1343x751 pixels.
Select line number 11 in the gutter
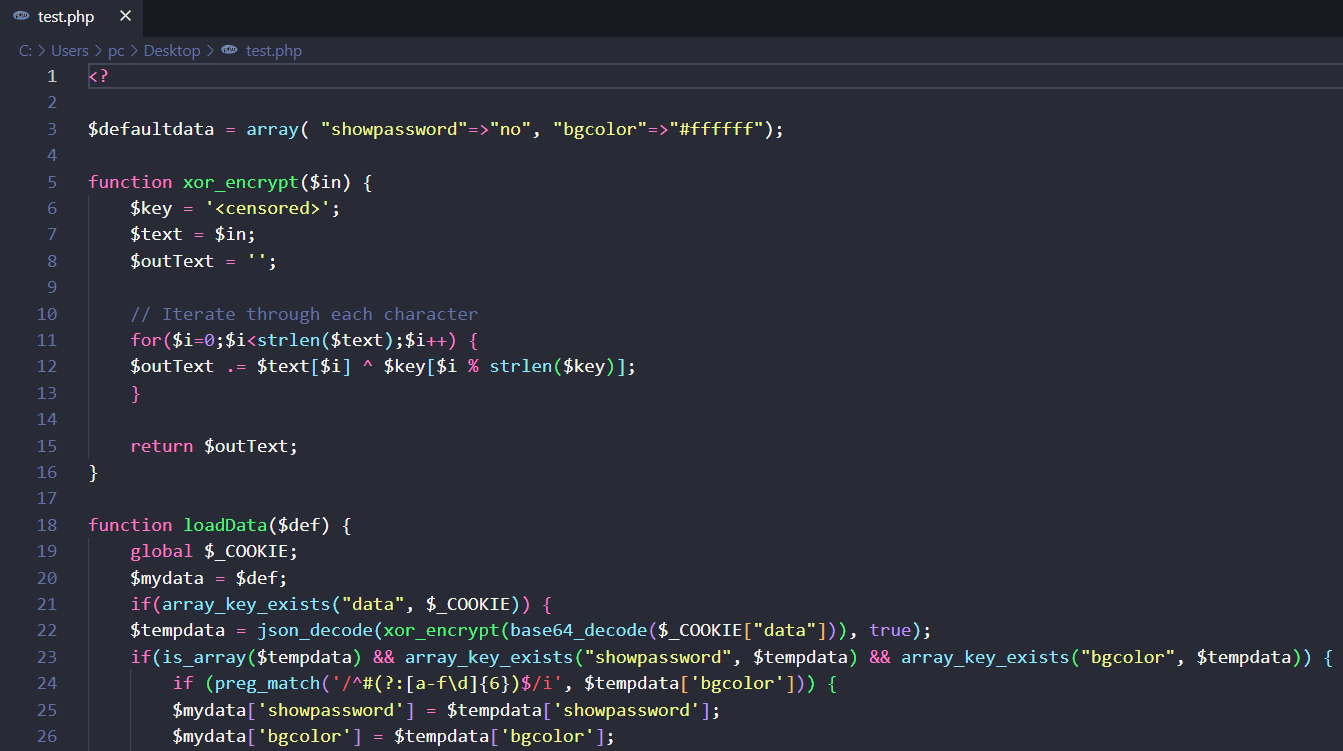pyautogui.click(x=47, y=340)
